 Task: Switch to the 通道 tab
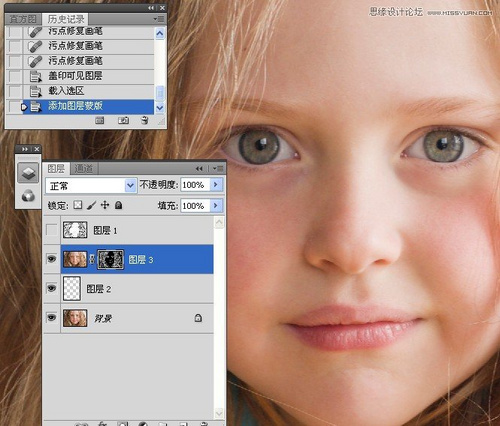click(x=83, y=169)
